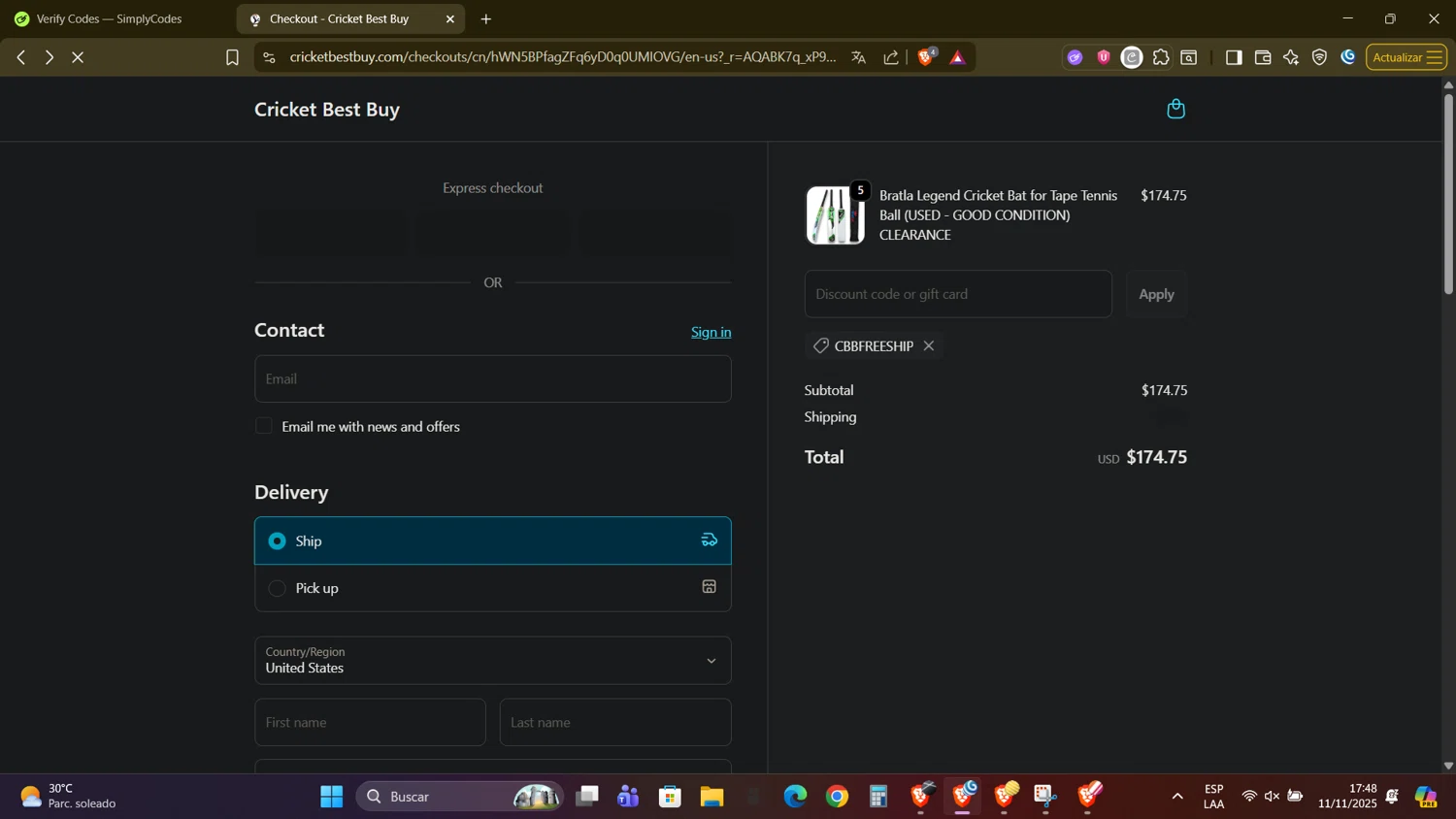The width and height of the screenshot is (1456, 819).
Task: Open Brave Shields lion icon
Action: [x=926, y=57]
